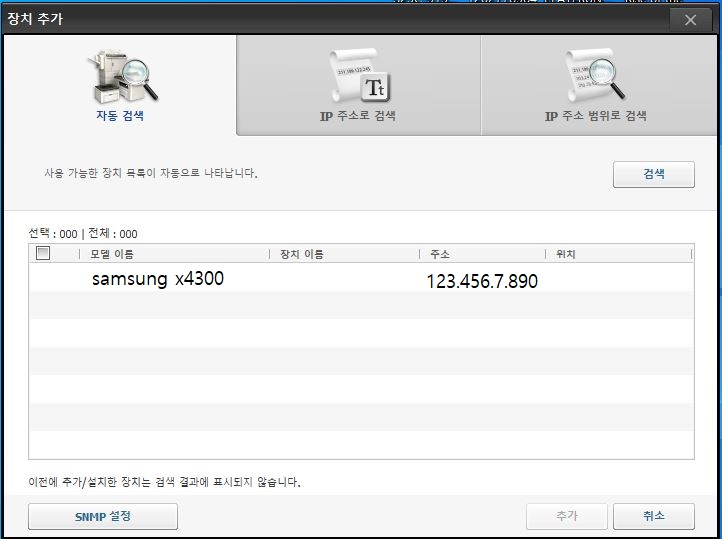The image size is (722, 539).
Task: Click the 검색 button
Action: [653, 174]
